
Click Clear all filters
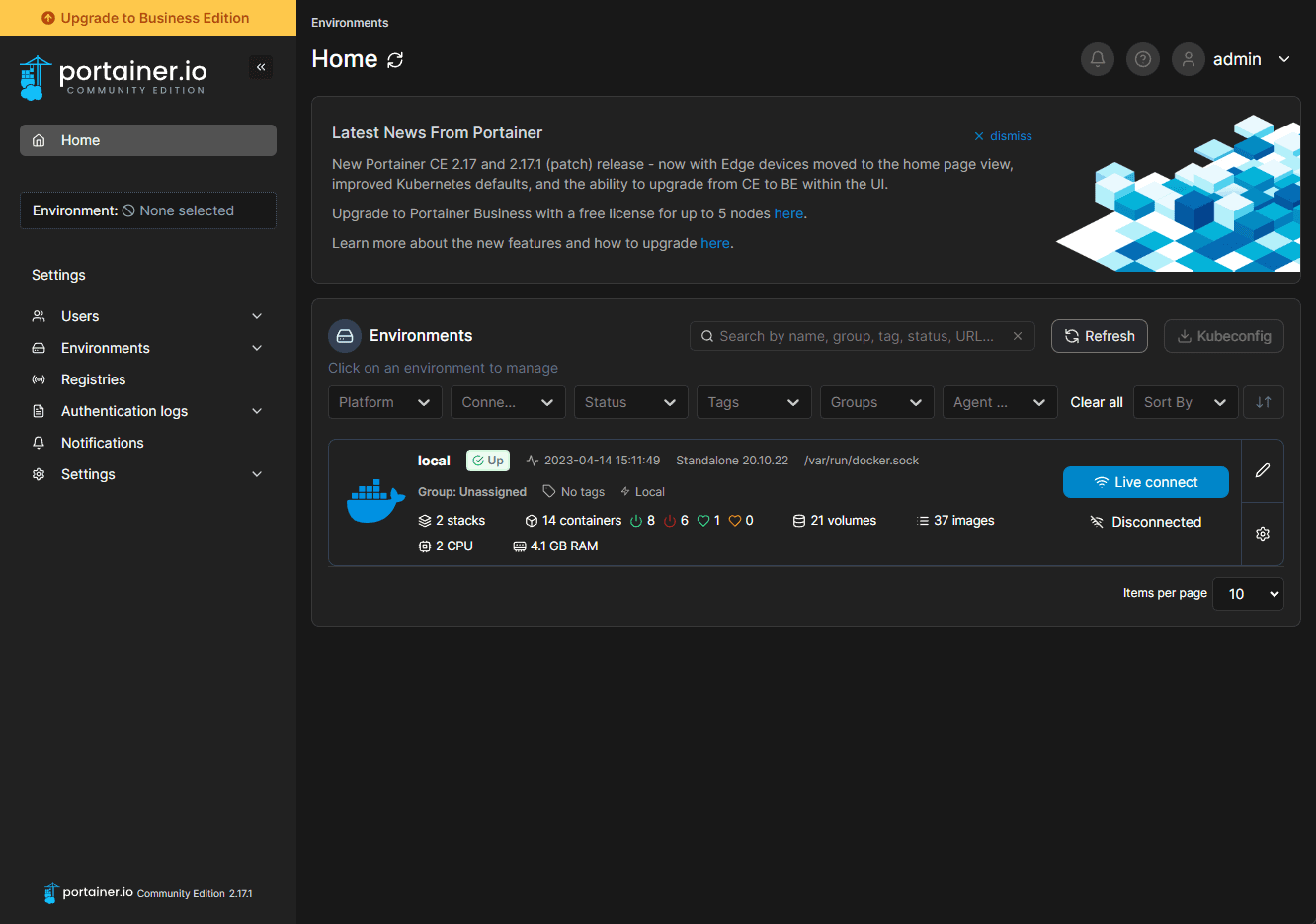point(1097,402)
